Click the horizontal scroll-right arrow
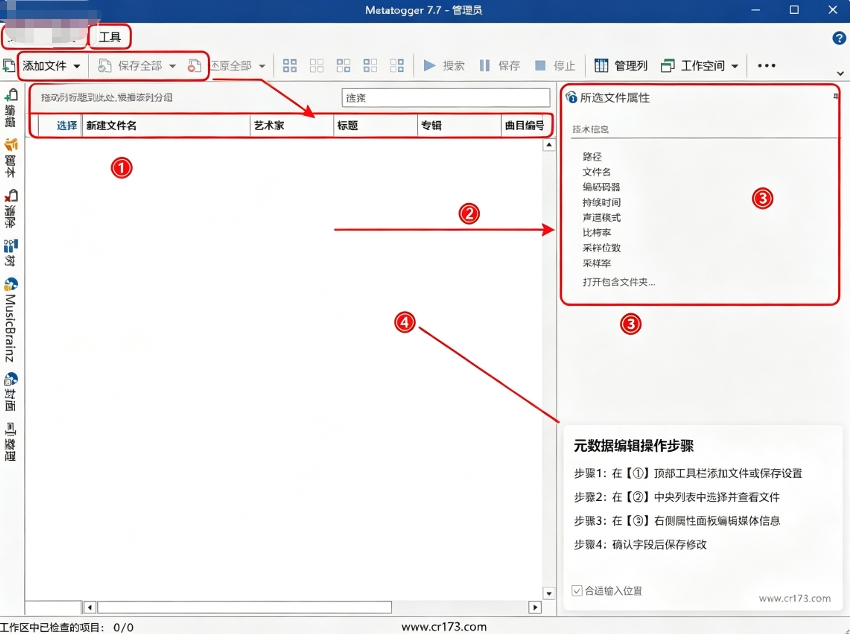Image resolution: width=850 pixels, height=634 pixels. point(535,607)
